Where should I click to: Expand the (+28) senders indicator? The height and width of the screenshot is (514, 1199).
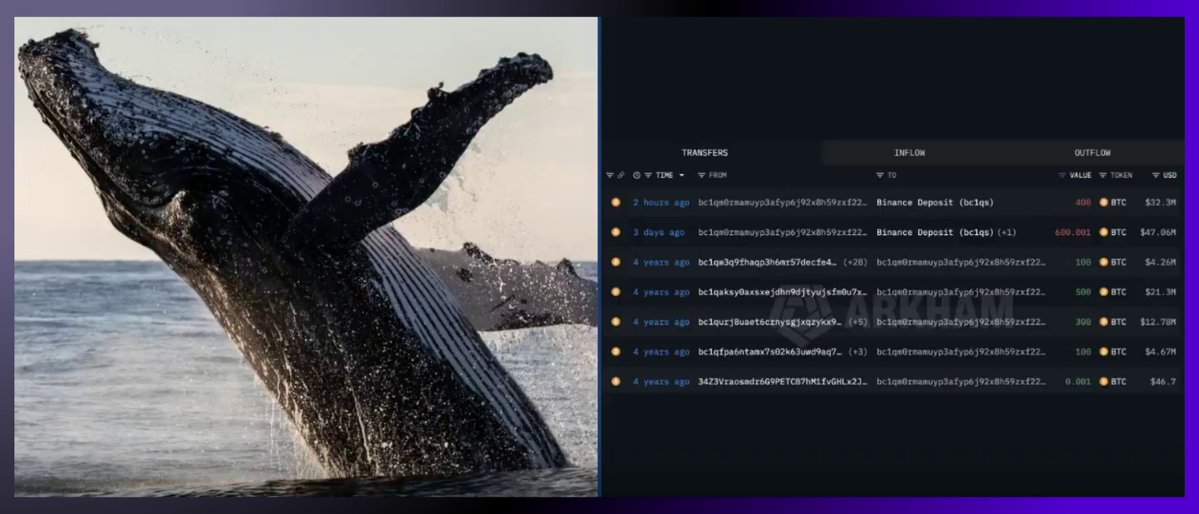click(855, 262)
